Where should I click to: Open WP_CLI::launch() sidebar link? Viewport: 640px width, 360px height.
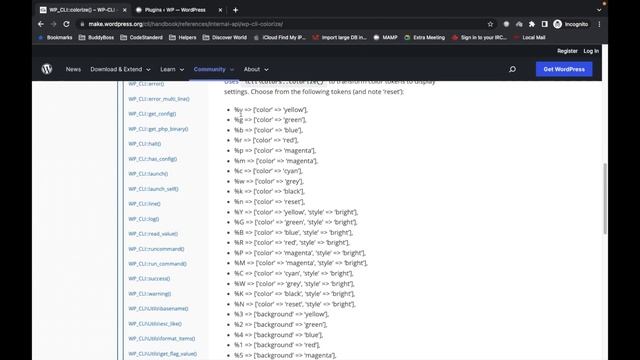pos(148,174)
